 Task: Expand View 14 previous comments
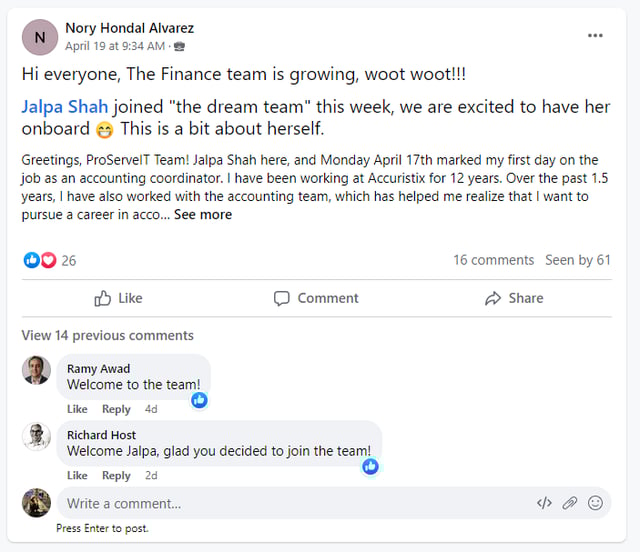(x=108, y=335)
